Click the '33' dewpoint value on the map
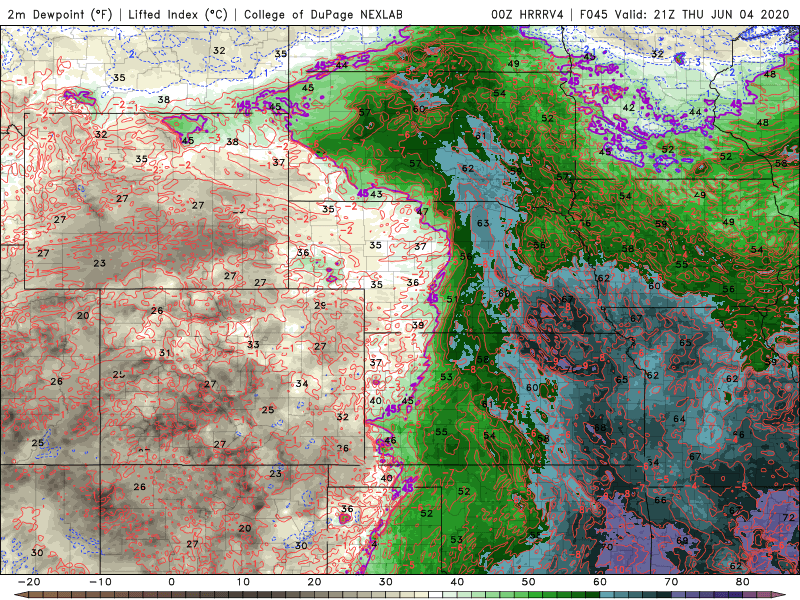 253,344
